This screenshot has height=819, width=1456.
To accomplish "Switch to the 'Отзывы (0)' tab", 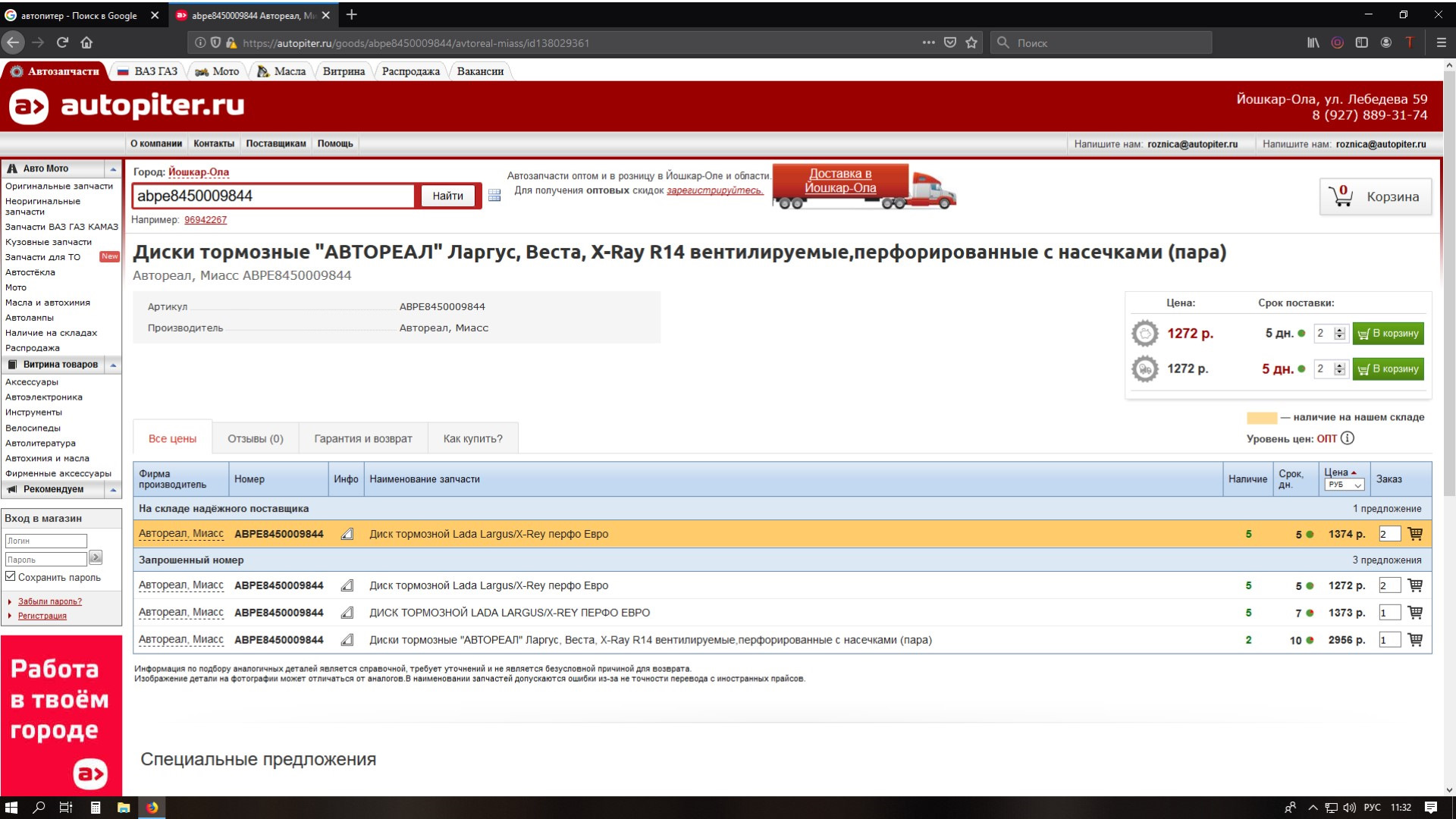I will [255, 438].
